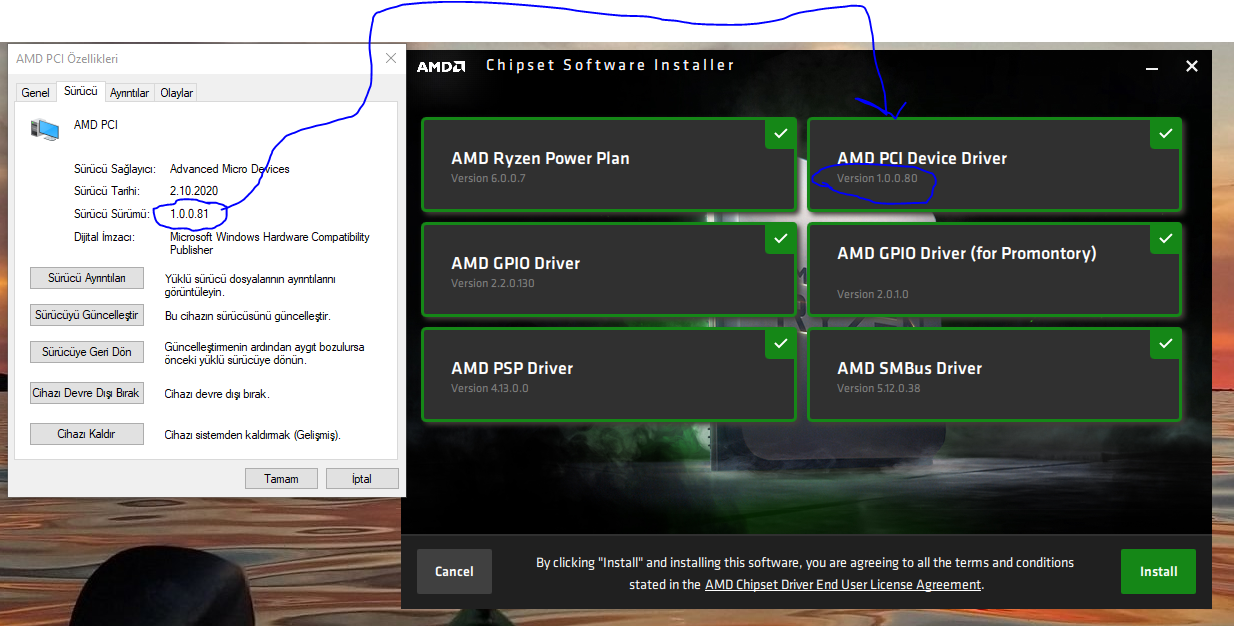Uncheck the AMD Ryzen Power Plan checkmark

pos(780,134)
